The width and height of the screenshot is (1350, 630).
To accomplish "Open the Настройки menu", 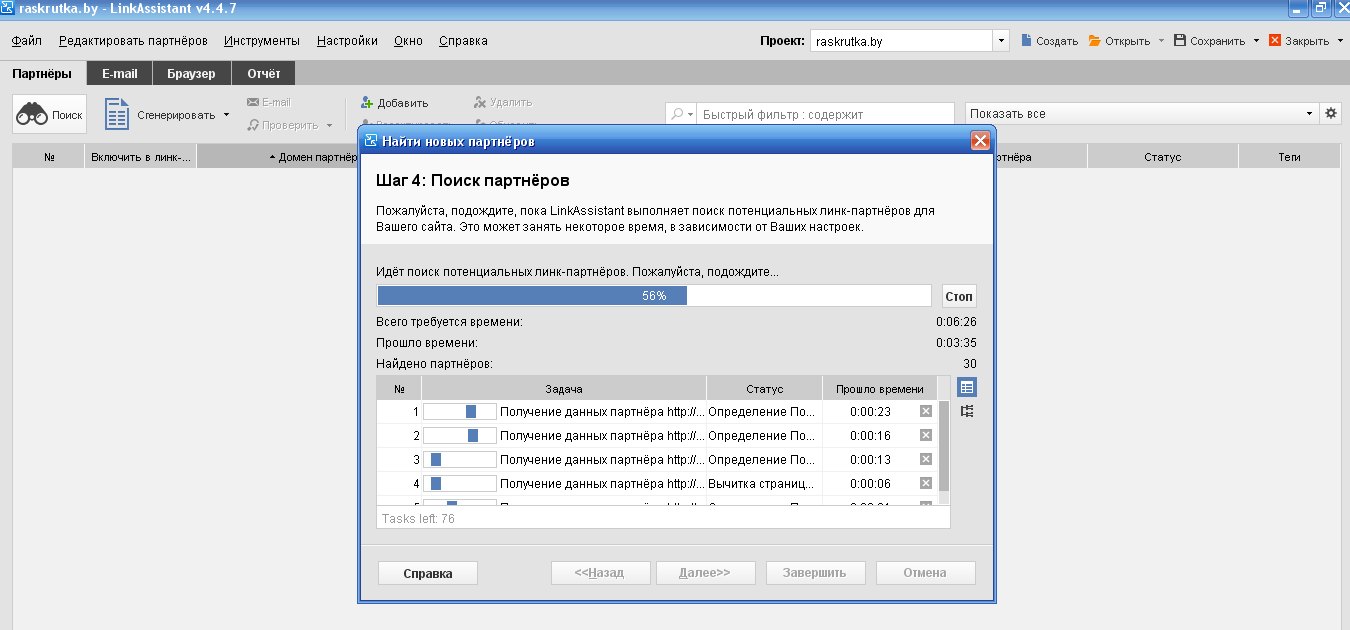I will coord(347,41).
